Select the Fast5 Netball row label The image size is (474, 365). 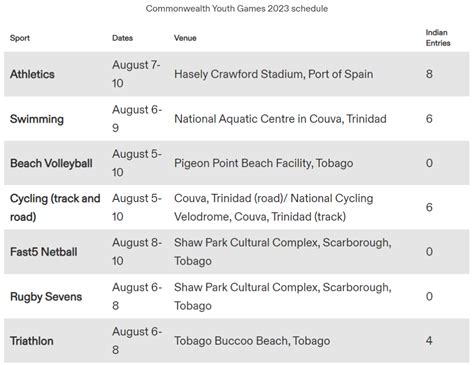point(44,252)
